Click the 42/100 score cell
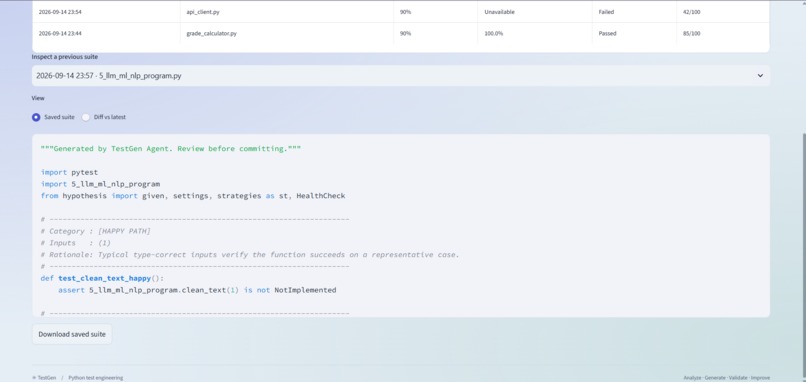The image size is (806, 382). tap(723, 12)
